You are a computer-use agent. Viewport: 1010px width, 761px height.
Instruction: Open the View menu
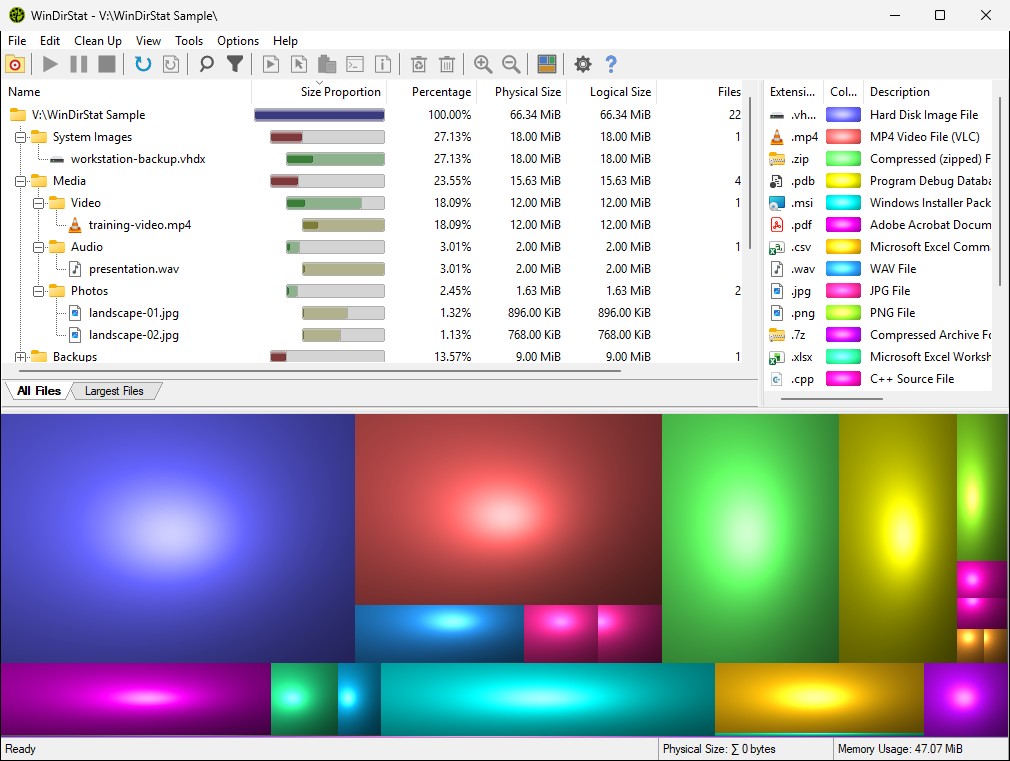pos(148,41)
